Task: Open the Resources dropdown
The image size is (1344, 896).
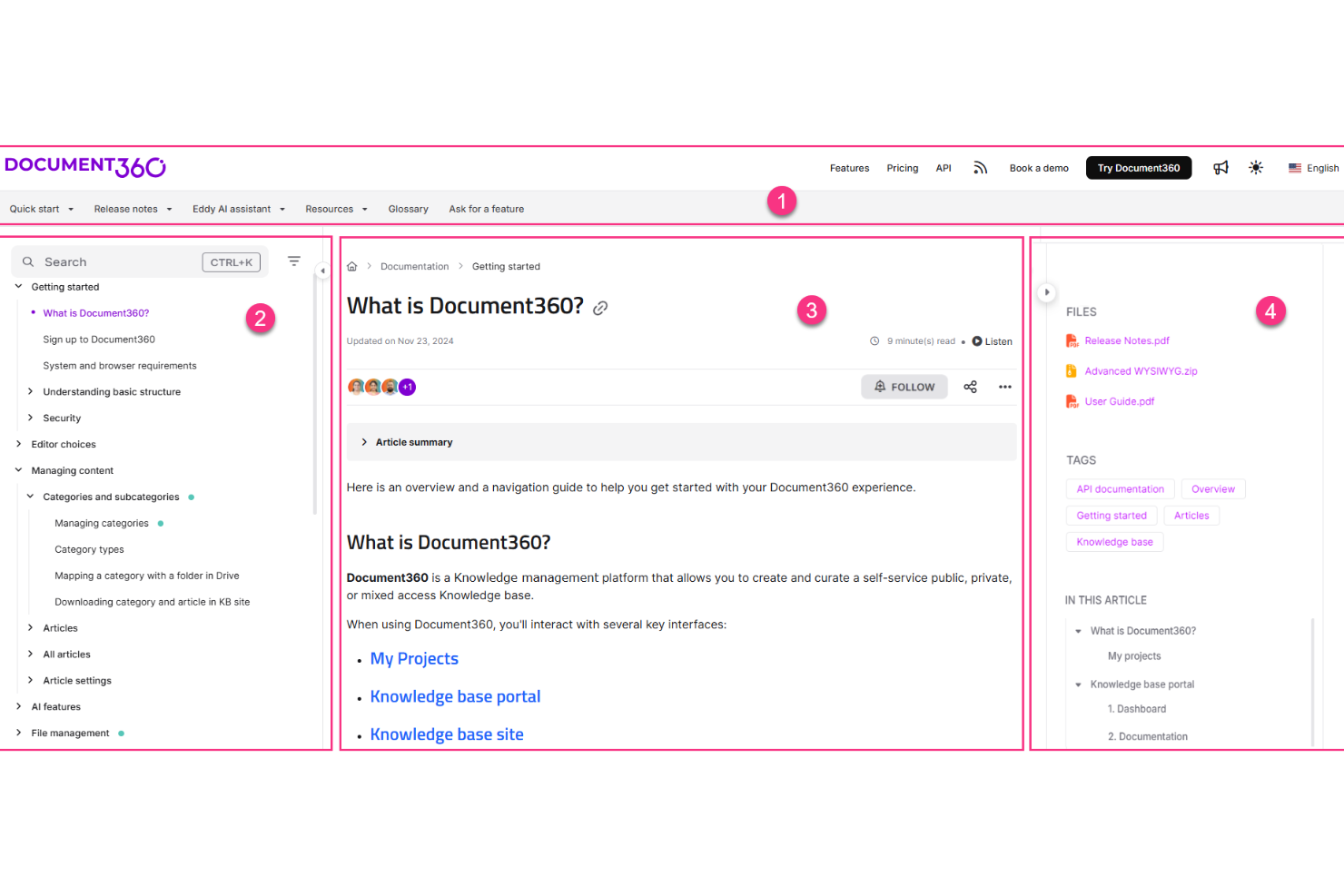Action: [x=336, y=209]
